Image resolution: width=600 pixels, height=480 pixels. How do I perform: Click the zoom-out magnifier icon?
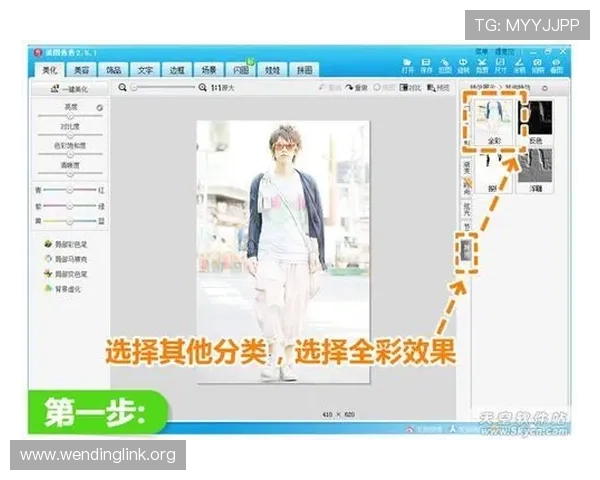(122, 88)
